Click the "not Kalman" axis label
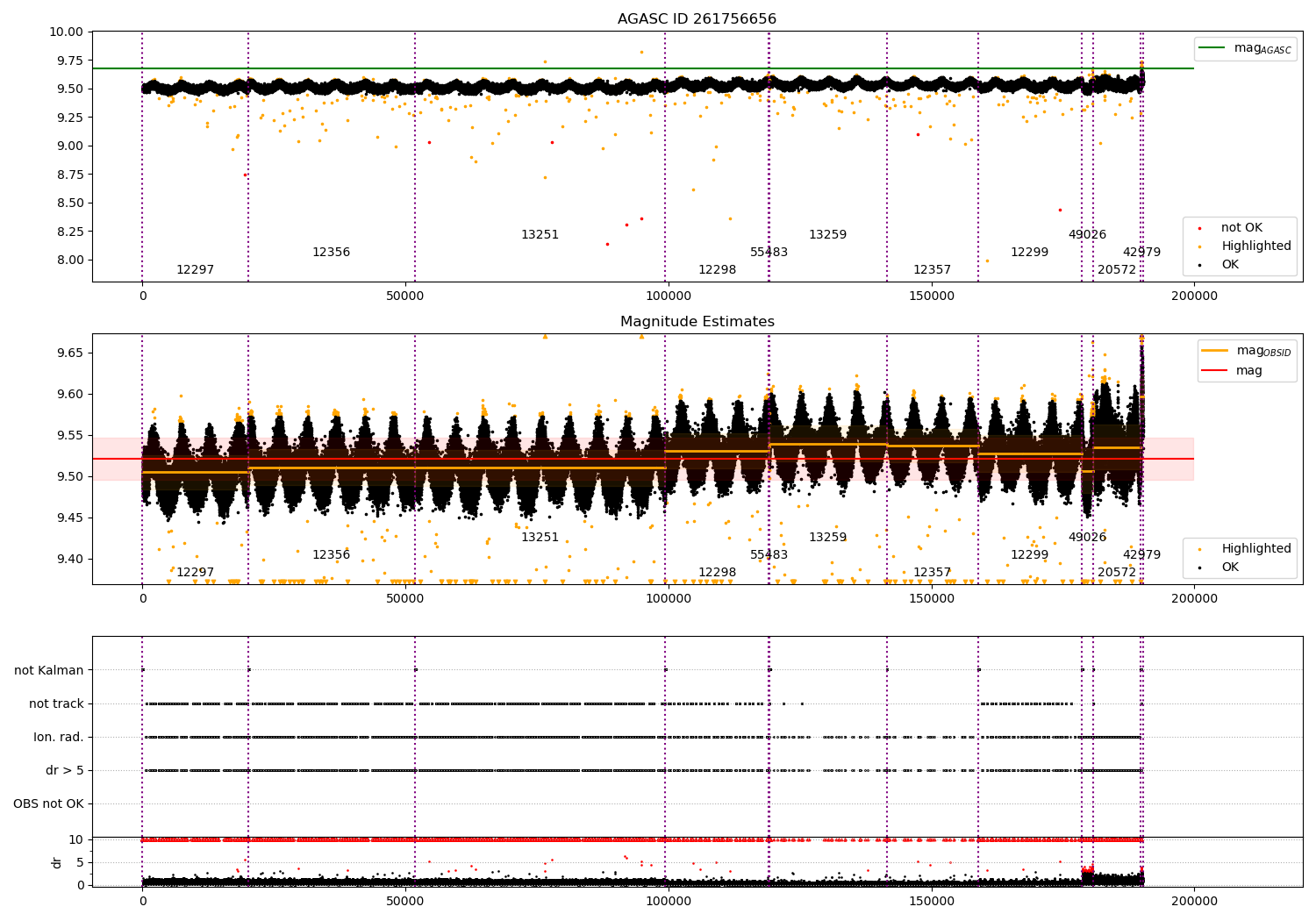1316x921 pixels. point(49,670)
